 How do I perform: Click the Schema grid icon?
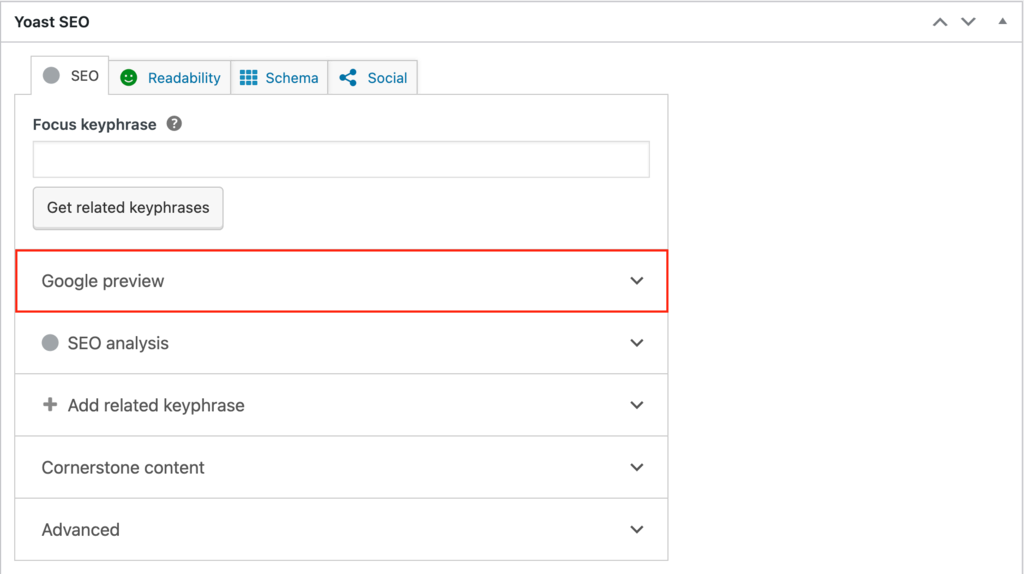(249, 78)
